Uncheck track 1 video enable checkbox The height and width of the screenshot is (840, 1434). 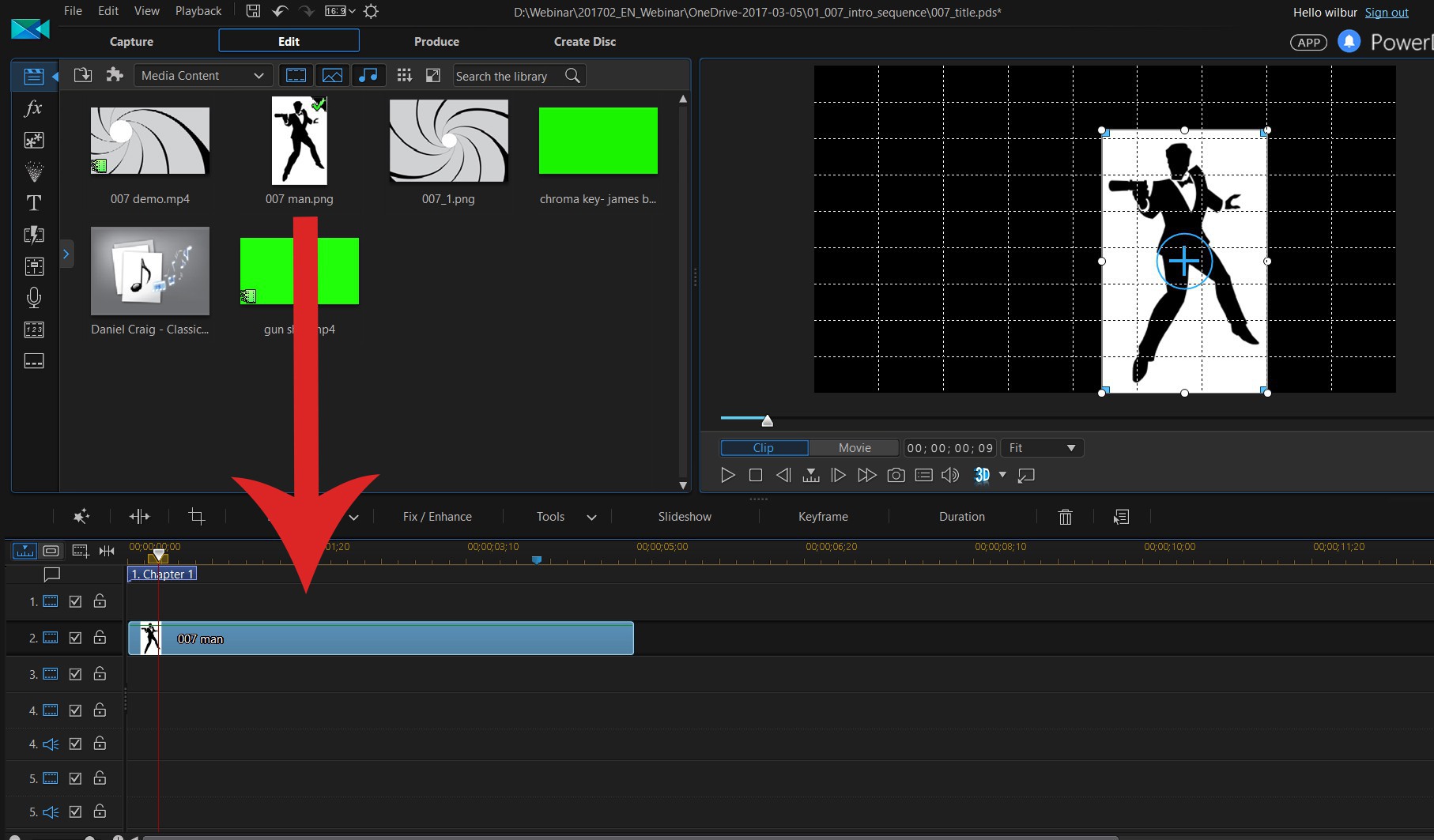pos(75,601)
